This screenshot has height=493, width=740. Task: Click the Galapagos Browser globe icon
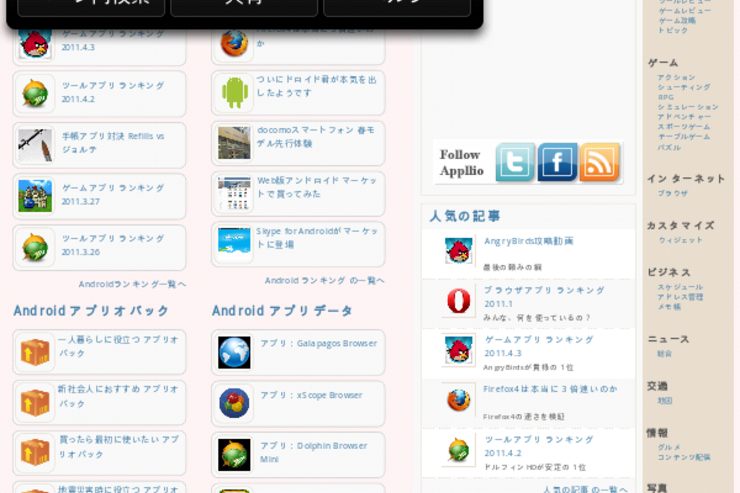point(234,352)
